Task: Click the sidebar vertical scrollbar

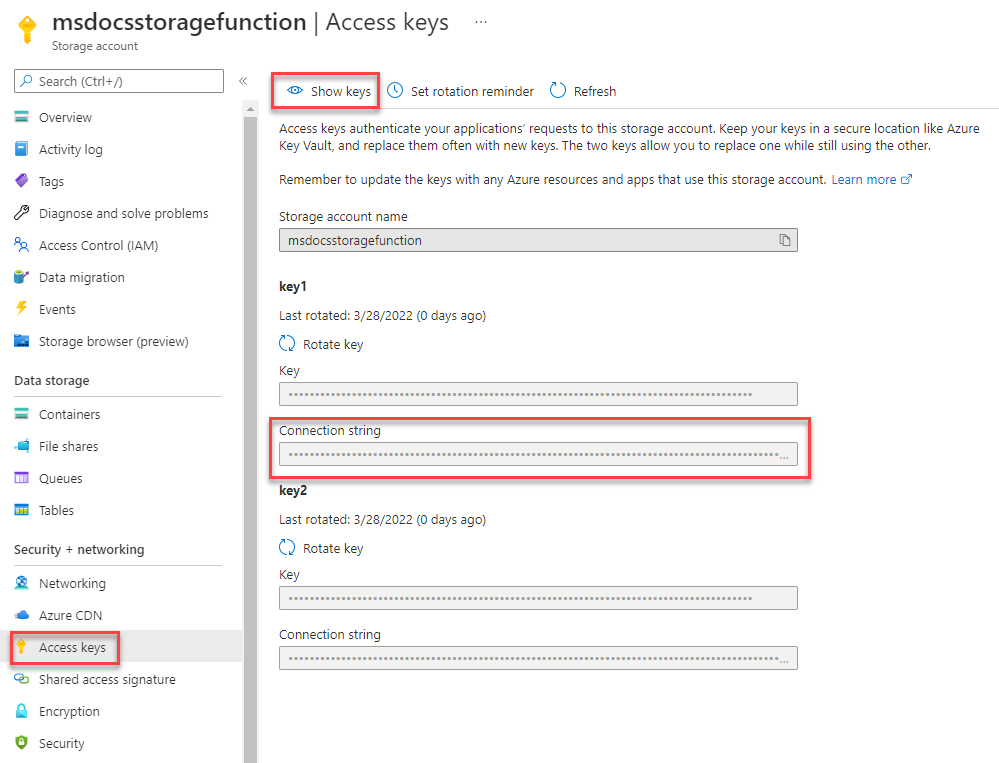Action: pyautogui.click(x=250, y=400)
